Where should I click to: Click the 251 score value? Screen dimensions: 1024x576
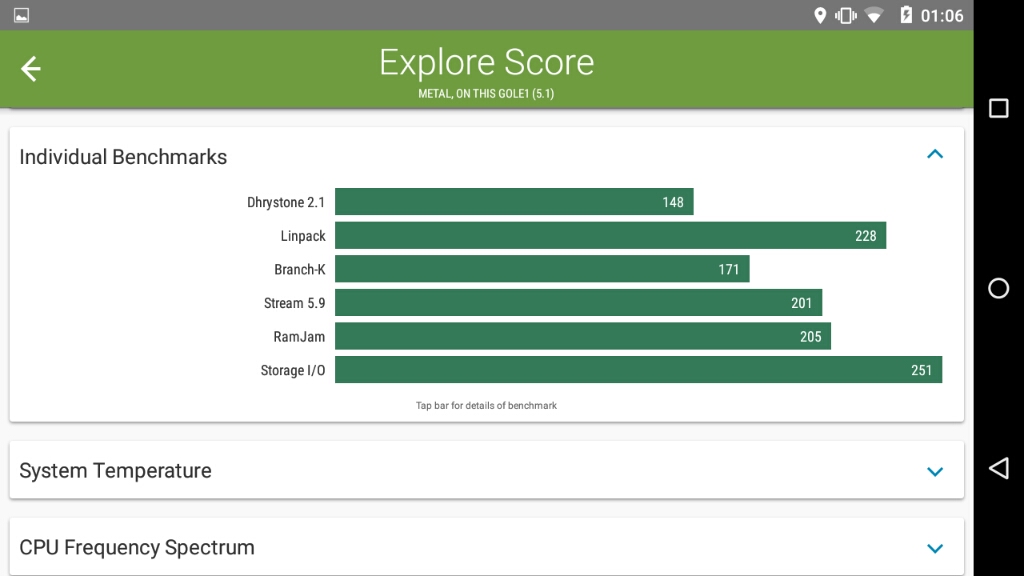tap(921, 370)
